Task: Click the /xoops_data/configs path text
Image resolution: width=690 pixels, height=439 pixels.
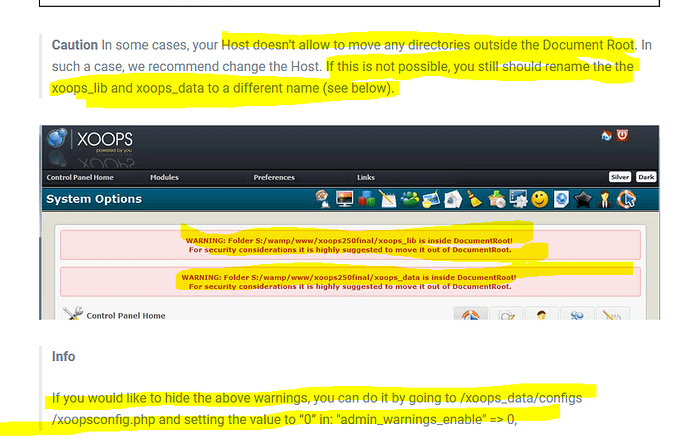Action: coord(521,398)
